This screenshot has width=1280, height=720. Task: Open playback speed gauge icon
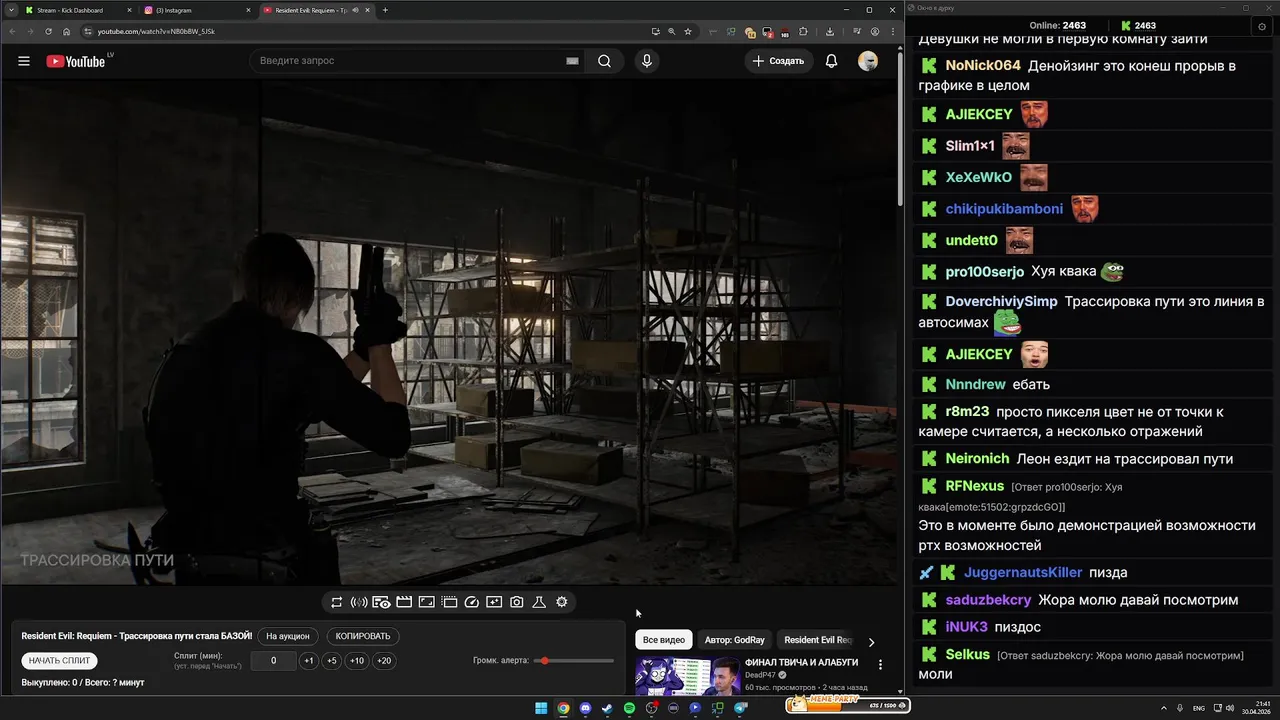(471, 602)
